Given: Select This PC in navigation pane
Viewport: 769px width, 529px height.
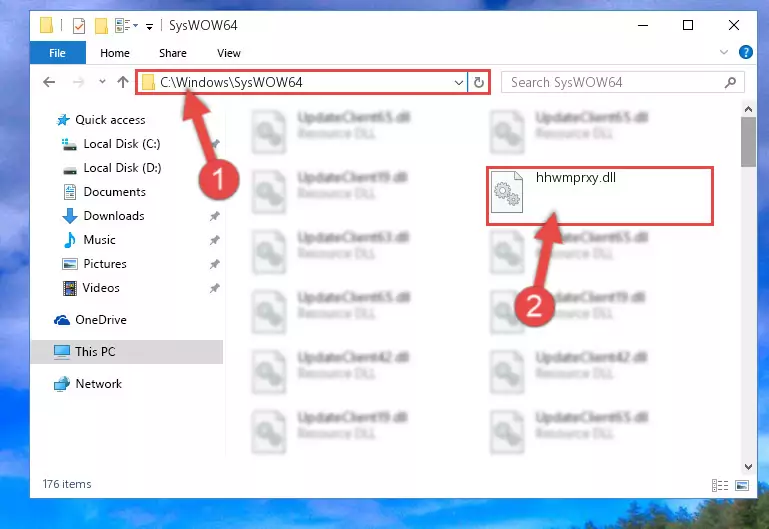Looking at the screenshot, I should 127,352.
